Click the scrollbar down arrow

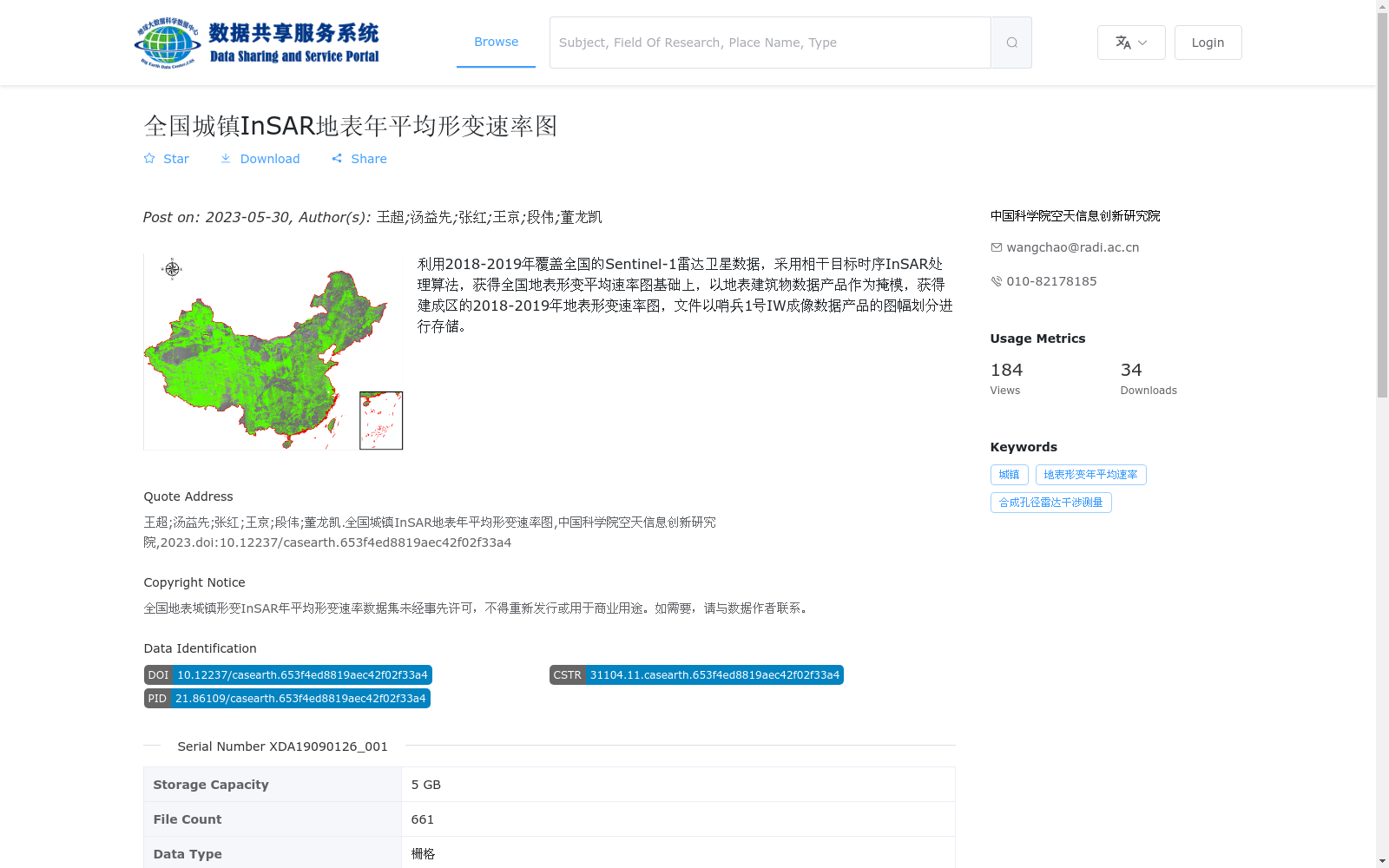[x=1382, y=861]
